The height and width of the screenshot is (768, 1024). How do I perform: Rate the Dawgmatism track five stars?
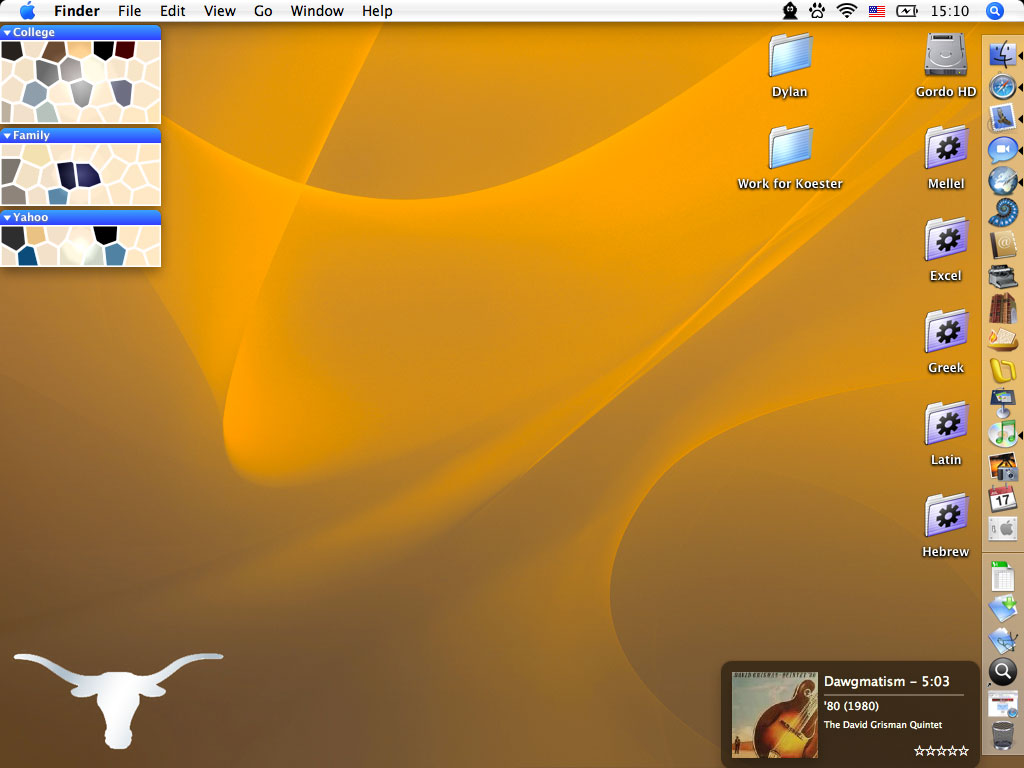point(964,751)
